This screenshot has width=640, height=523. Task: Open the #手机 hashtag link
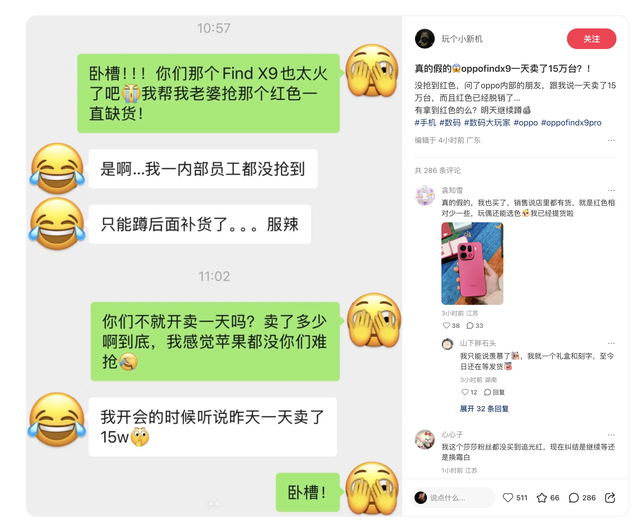[425, 122]
